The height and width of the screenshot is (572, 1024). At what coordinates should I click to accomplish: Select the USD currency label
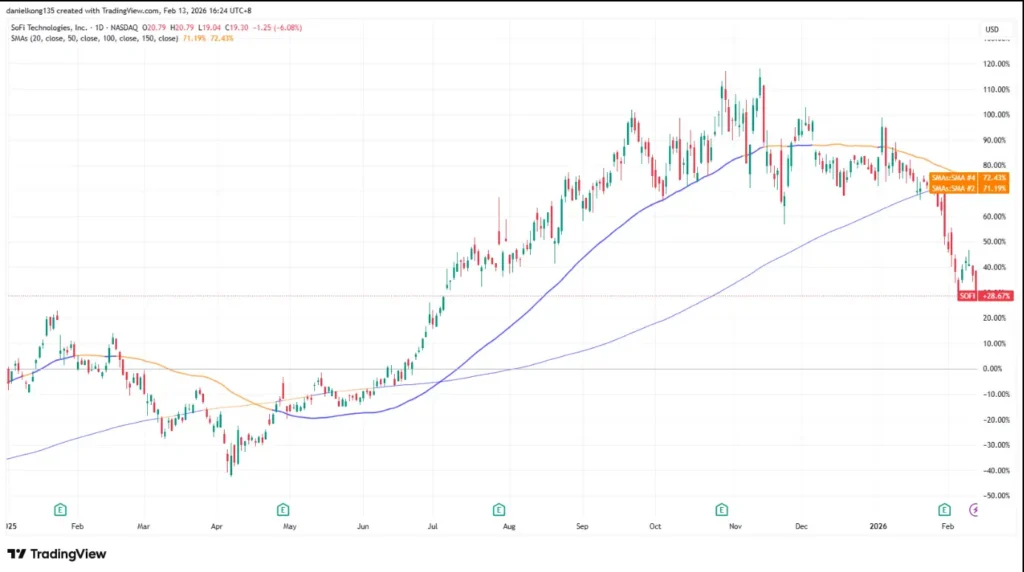(x=992, y=29)
